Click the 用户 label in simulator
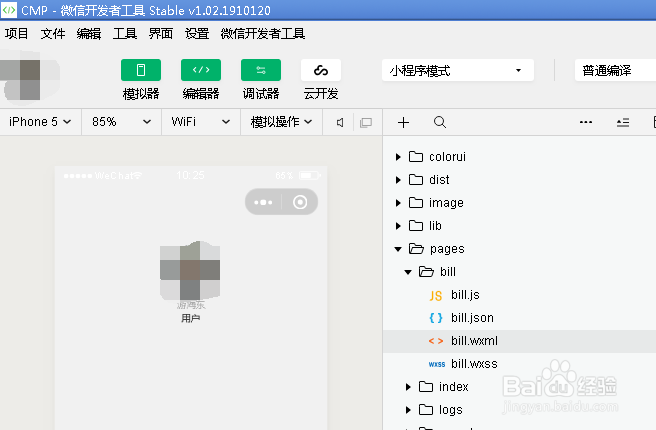656x430 pixels. [190, 318]
